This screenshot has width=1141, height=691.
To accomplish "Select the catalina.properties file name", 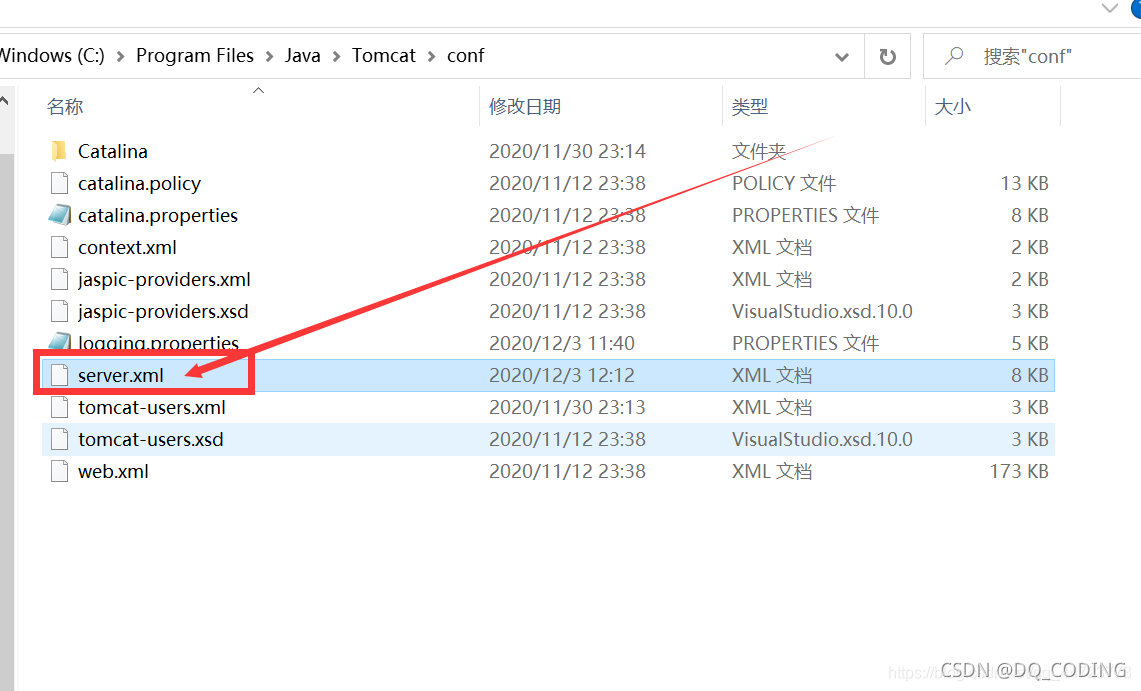I will (158, 215).
